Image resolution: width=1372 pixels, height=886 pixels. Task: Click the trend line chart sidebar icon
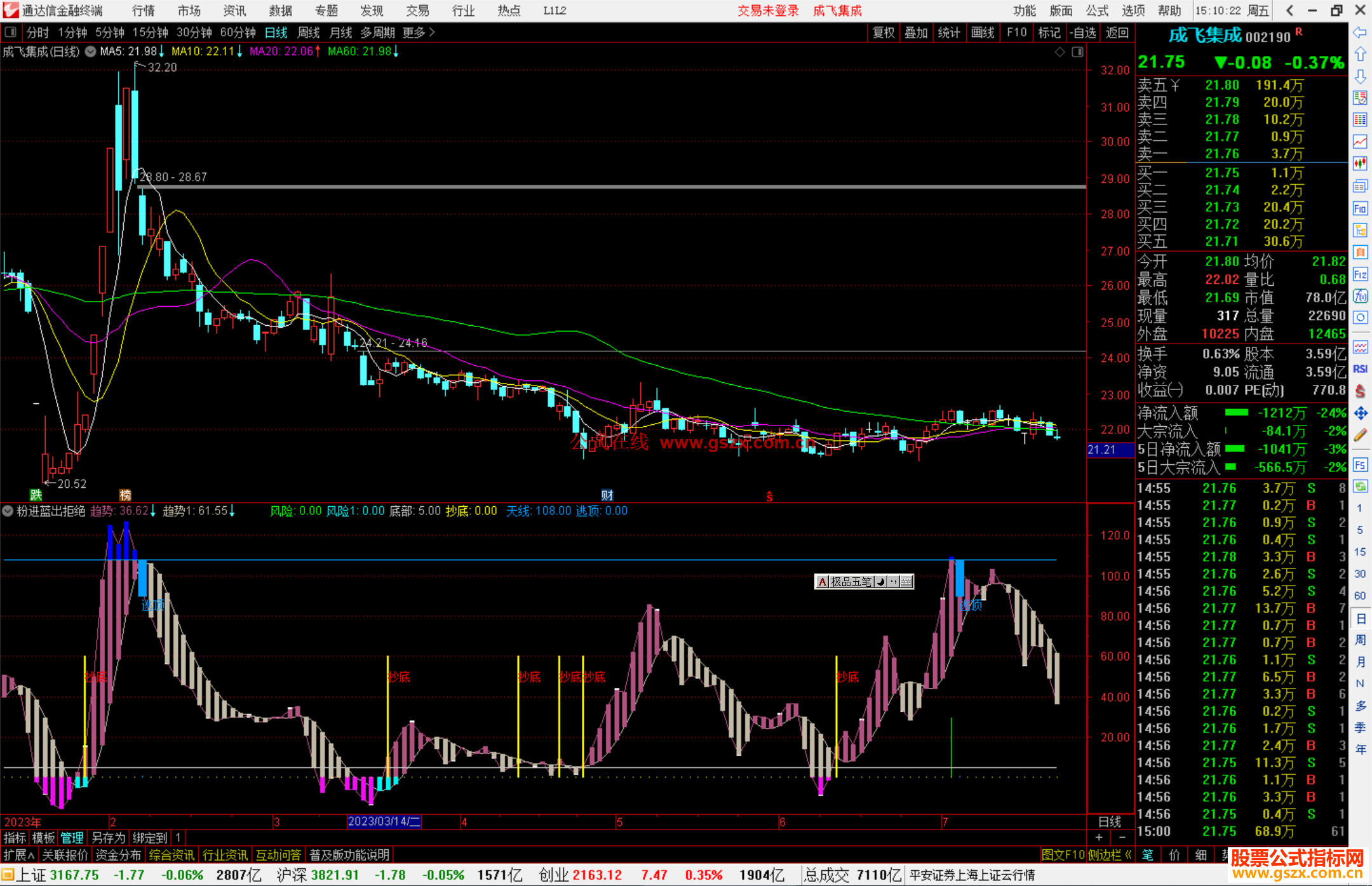pyautogui.click(x=1360, y=141)
